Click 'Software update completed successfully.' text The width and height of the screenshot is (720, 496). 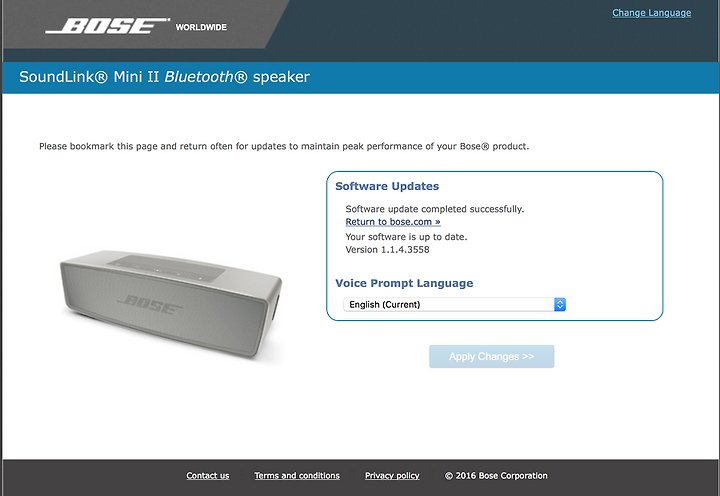tap(434, 209)
